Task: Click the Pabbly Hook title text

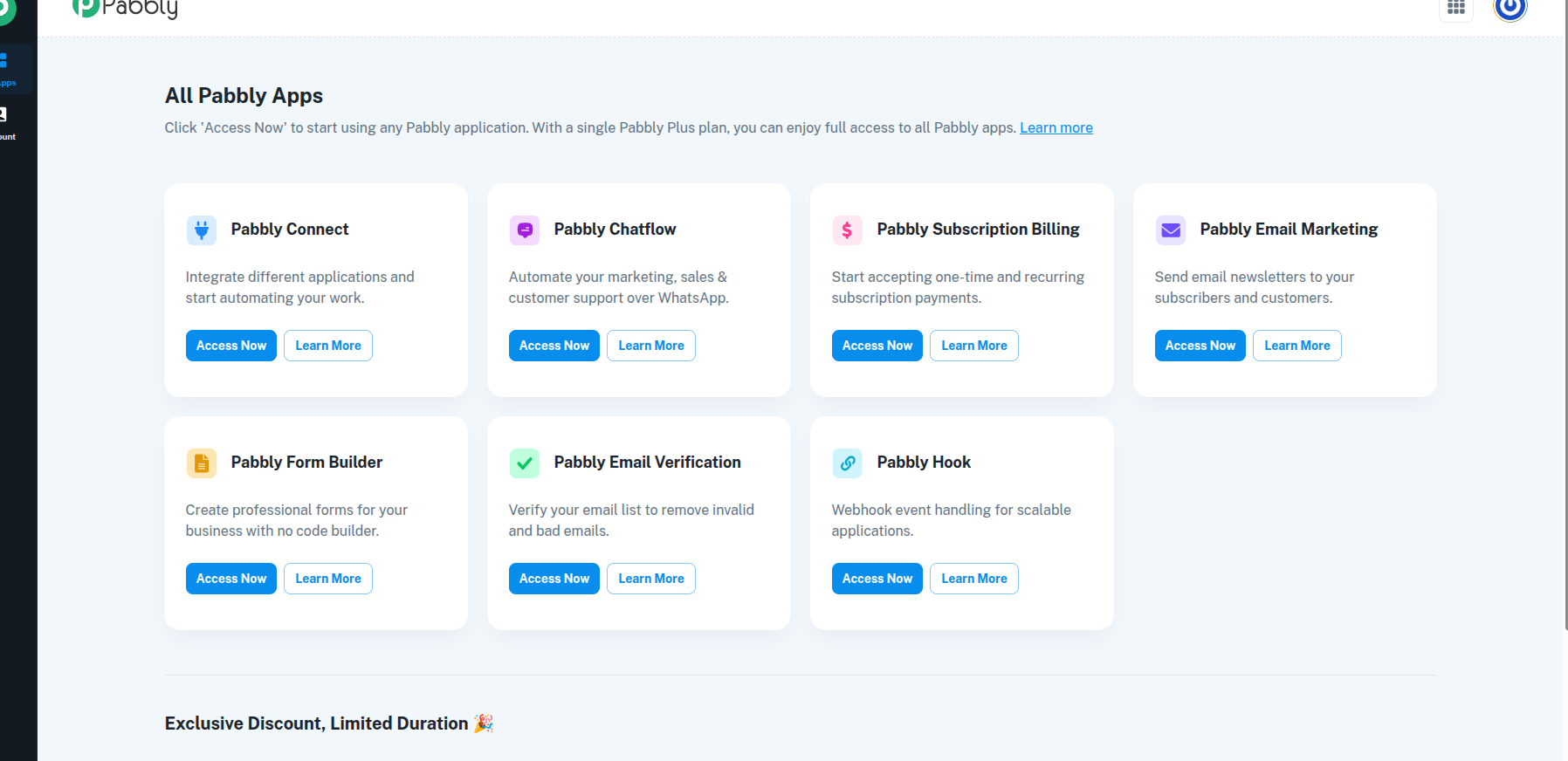Action: point(924,463)
